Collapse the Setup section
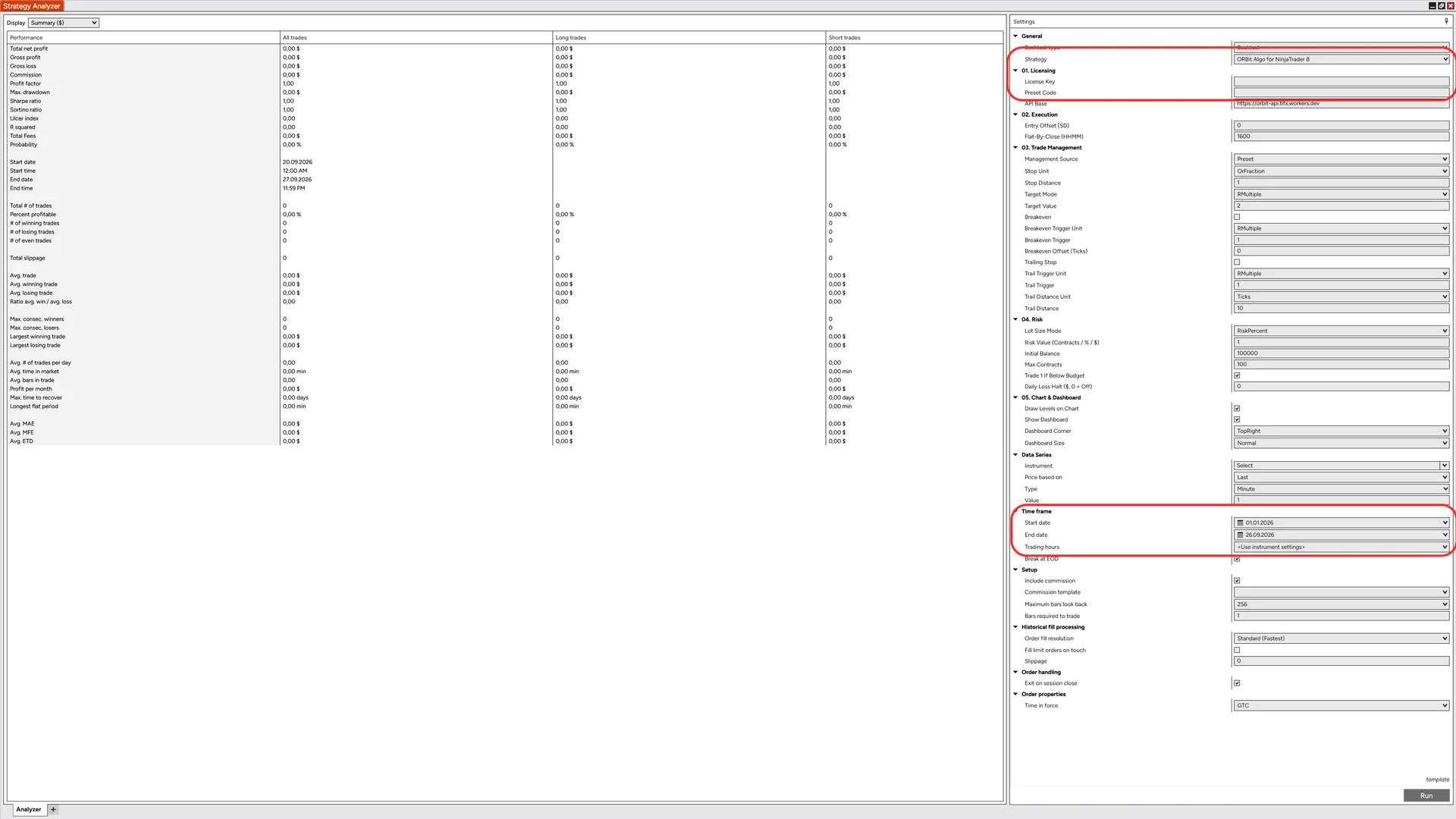The width and height of the screenshot is (1456, 819). click(1015, 570)
